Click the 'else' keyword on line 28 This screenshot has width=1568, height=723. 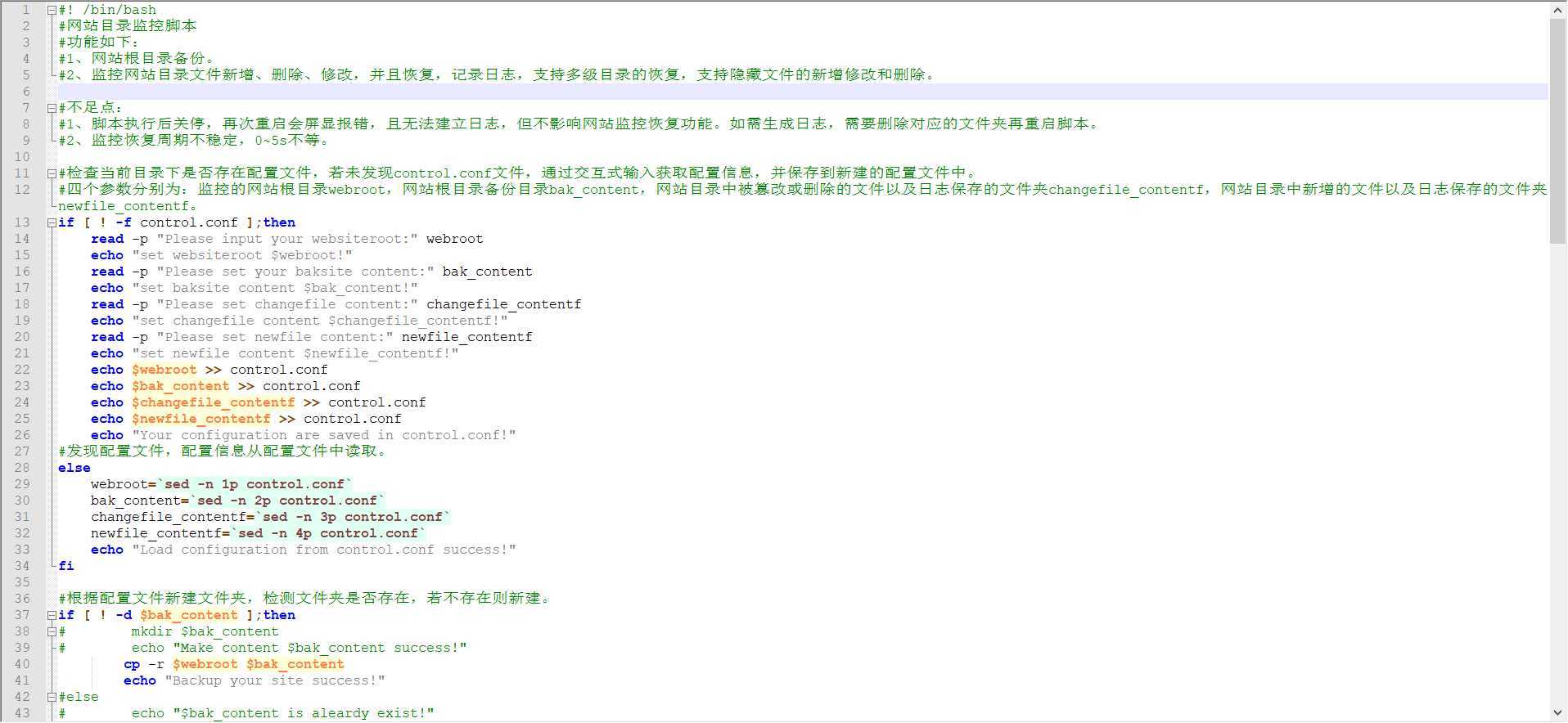[x=74, y=468]
